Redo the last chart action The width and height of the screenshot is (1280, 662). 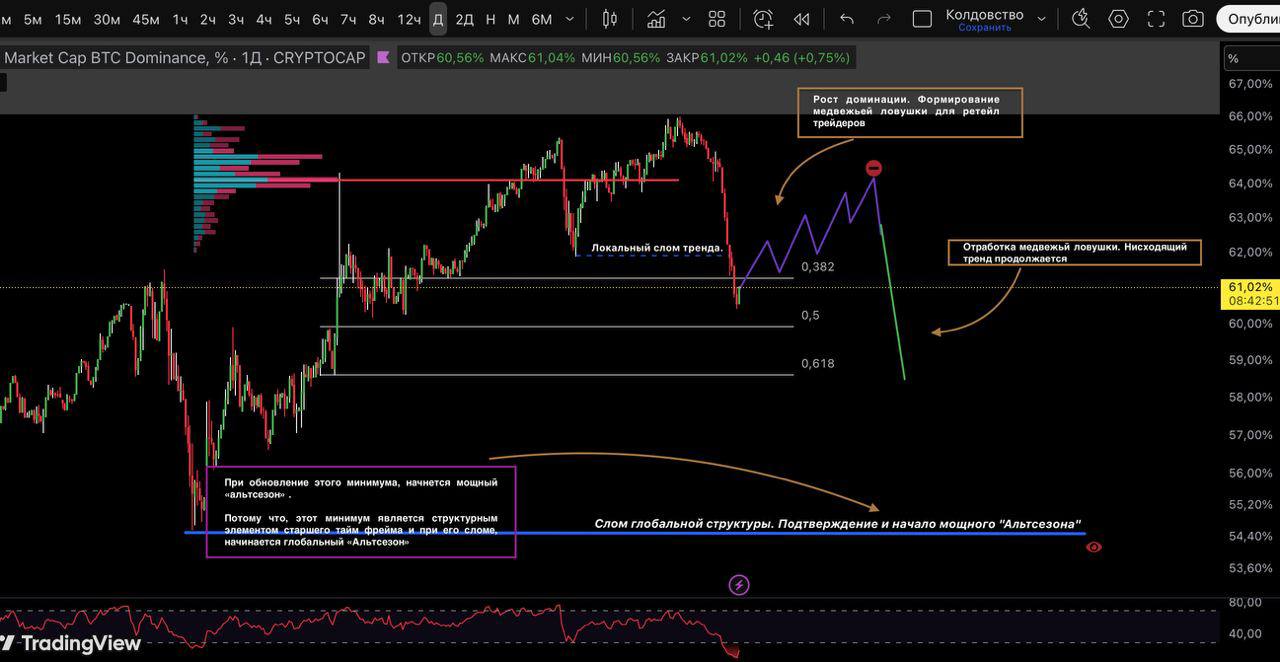click(x=884, y=19)
